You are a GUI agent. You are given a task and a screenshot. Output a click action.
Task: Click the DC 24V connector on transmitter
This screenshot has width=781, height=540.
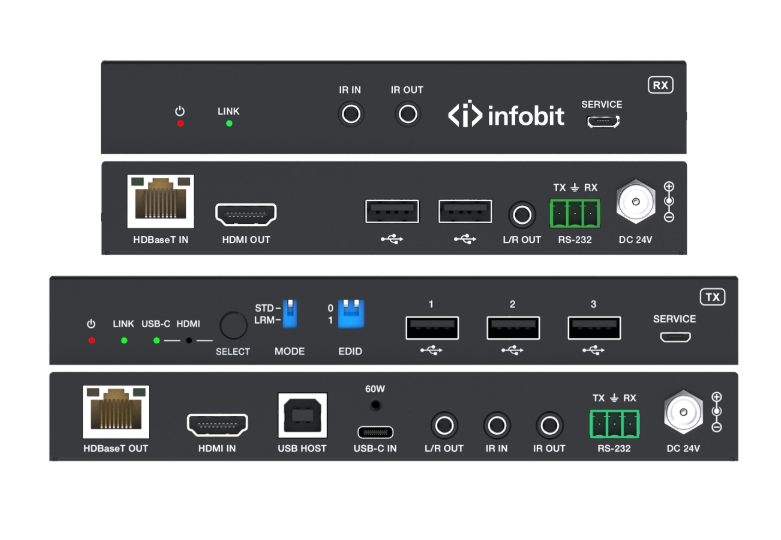tap(682, 411)
